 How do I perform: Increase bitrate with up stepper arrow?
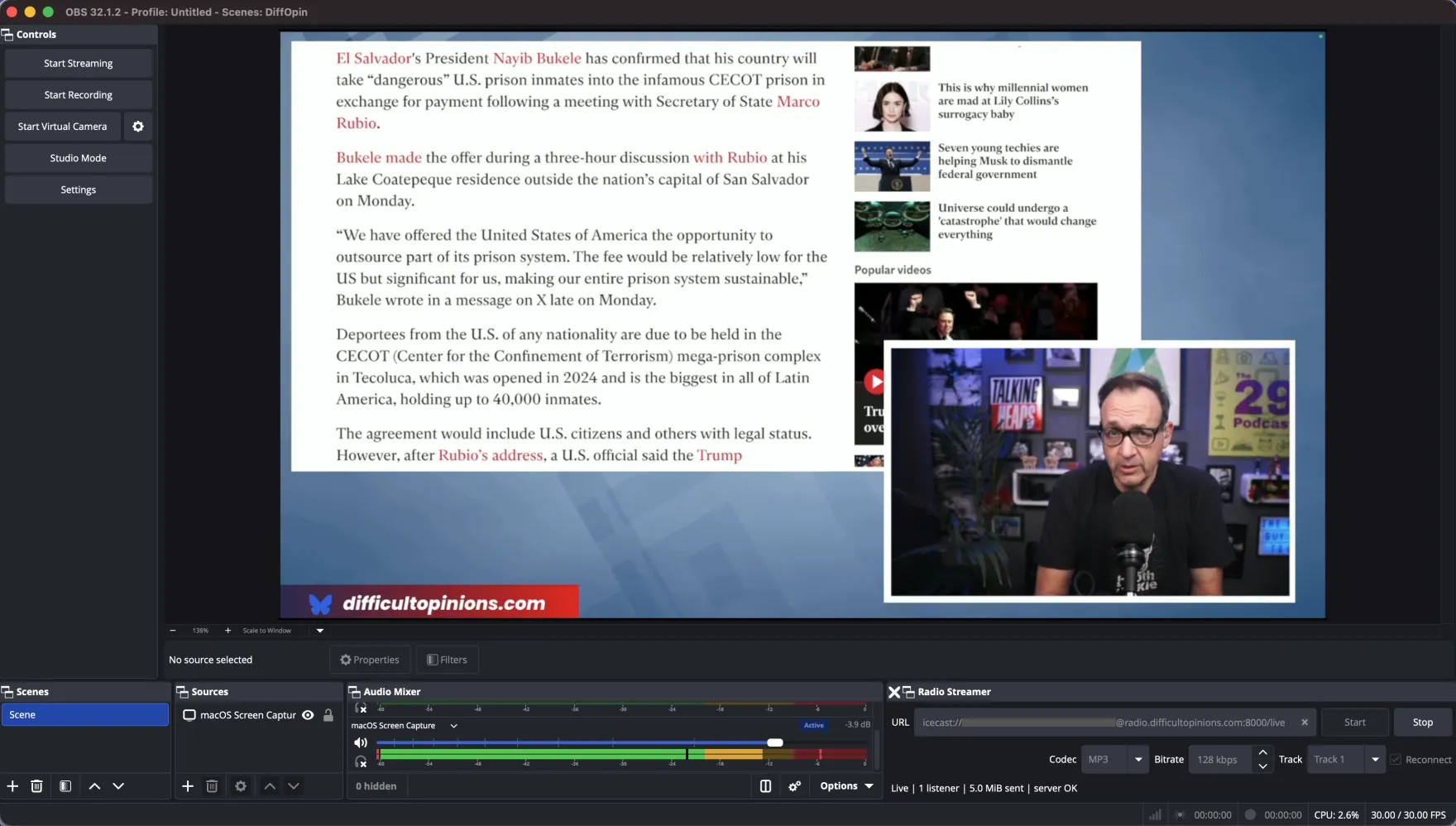(x=1262, y=752)
